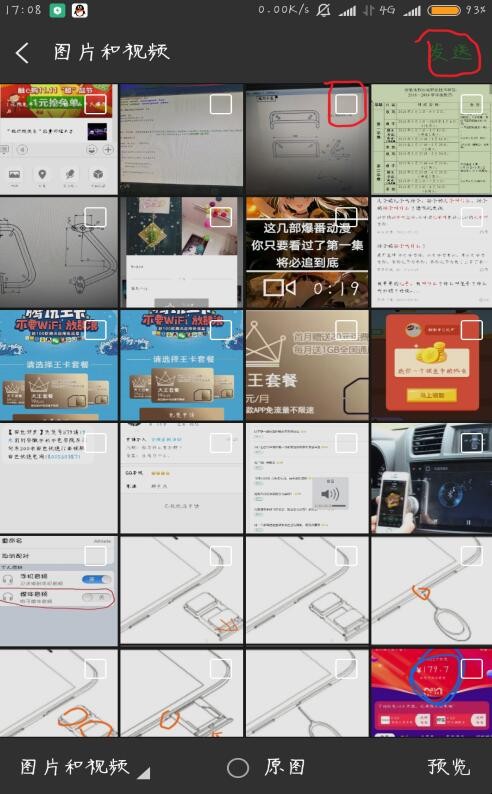Select checkbox on the computer screen photo
This screenshot has height=794, width=492.
(x=221, y=104)
